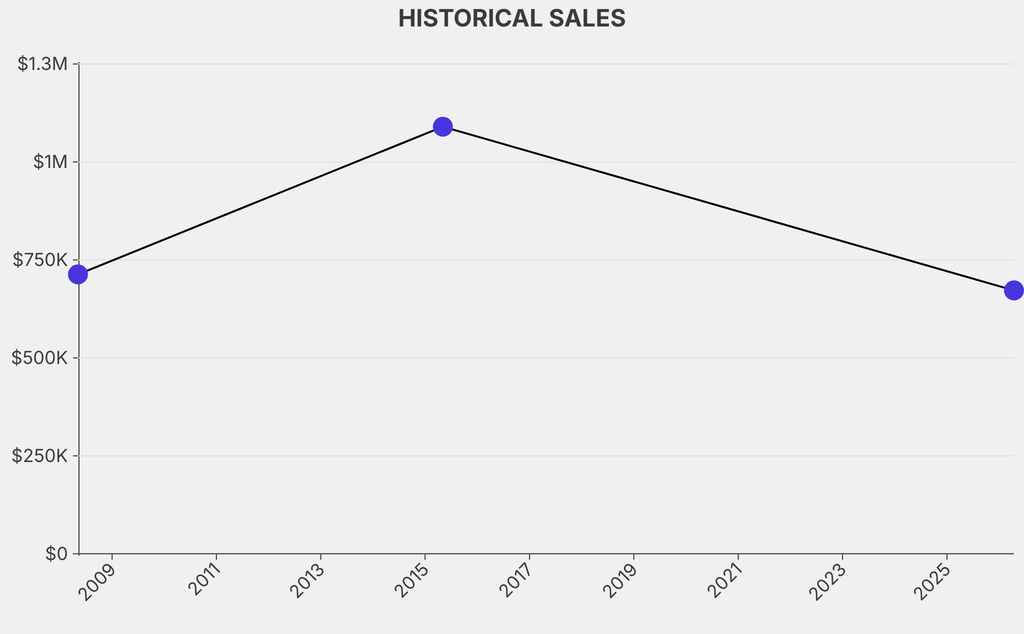
Task: Click the 2025 x-axis label
Action: pyautogui.click(x=932, y=582)
